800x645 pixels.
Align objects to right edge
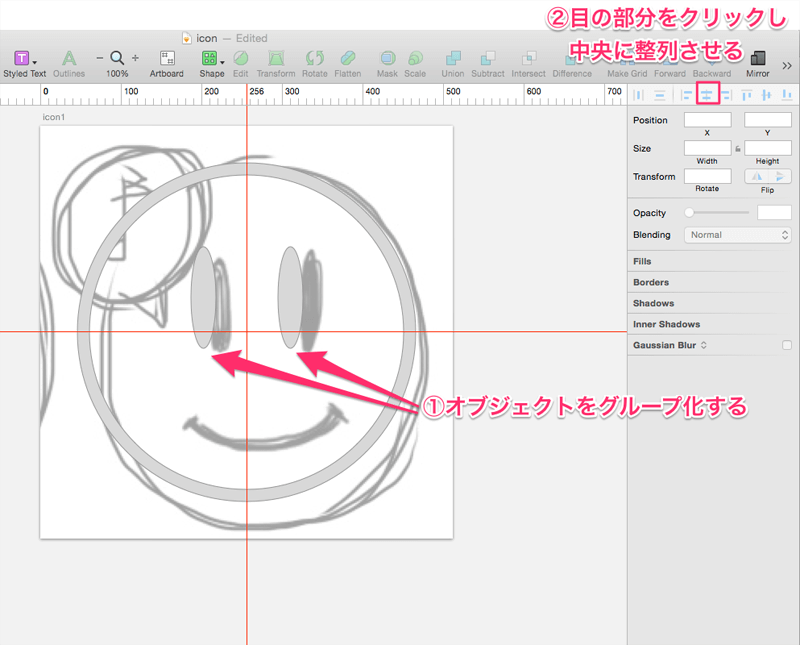click(x=727, y=95)
